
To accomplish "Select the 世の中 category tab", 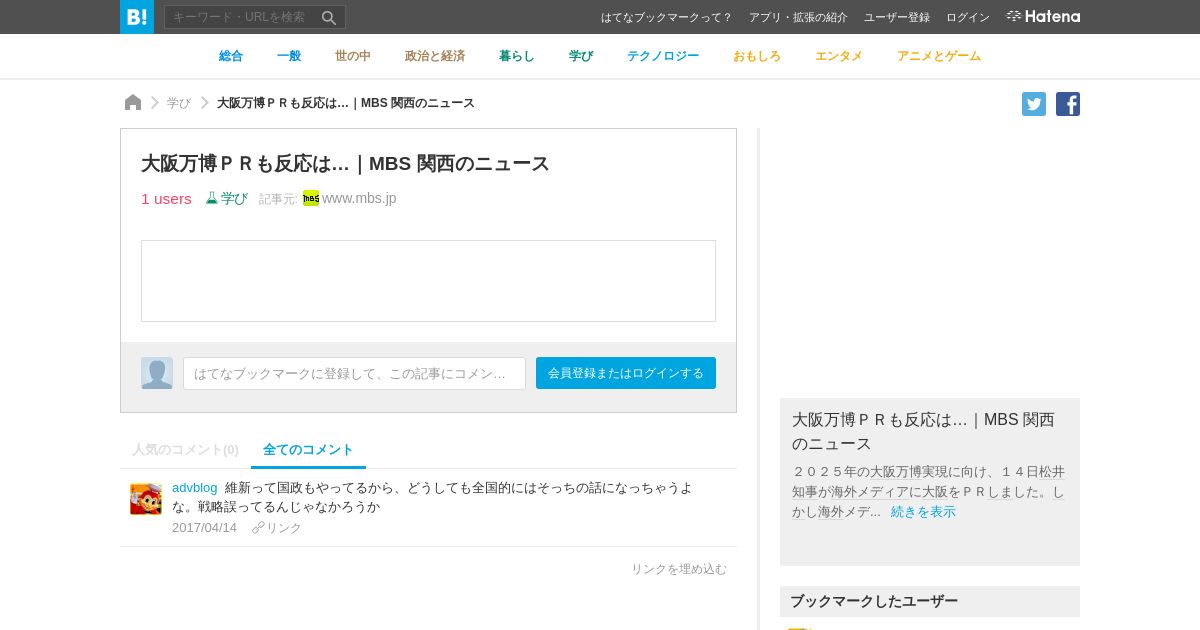I will point(353,56).
